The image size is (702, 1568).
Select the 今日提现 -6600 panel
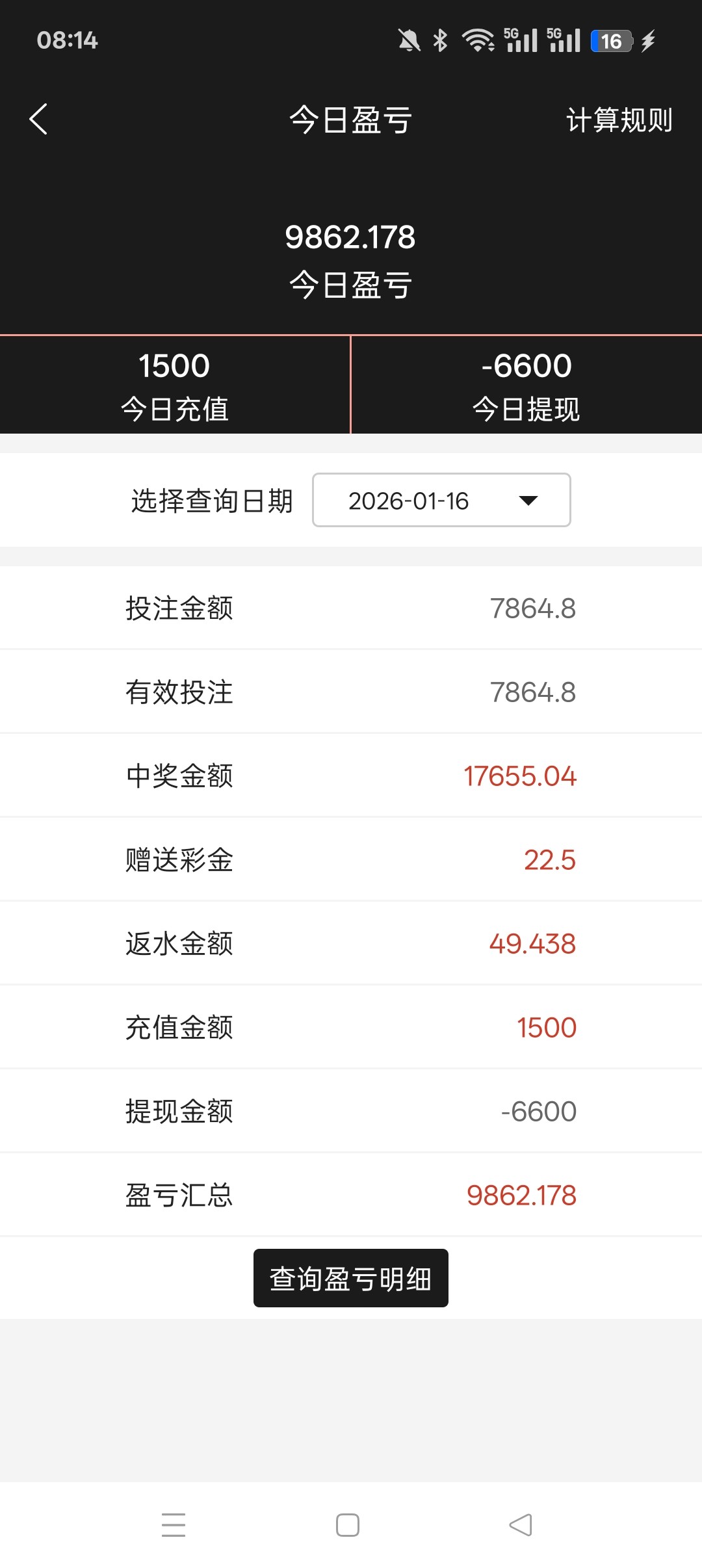tap(526, 385)
